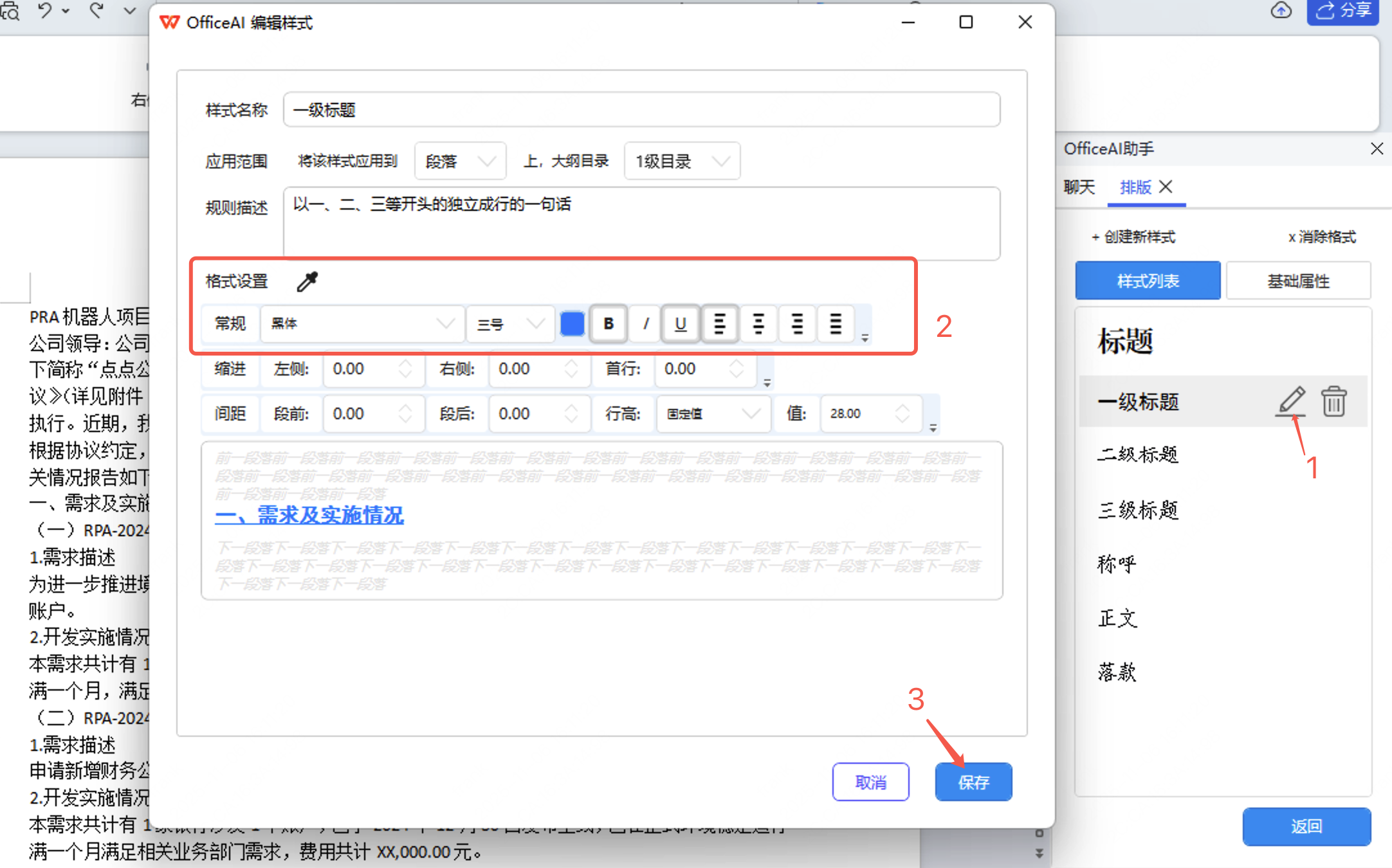This screenshot has height=868, width=1392.
Task: Toggle underline formatting with the U button
Action: tap(681, 324)
